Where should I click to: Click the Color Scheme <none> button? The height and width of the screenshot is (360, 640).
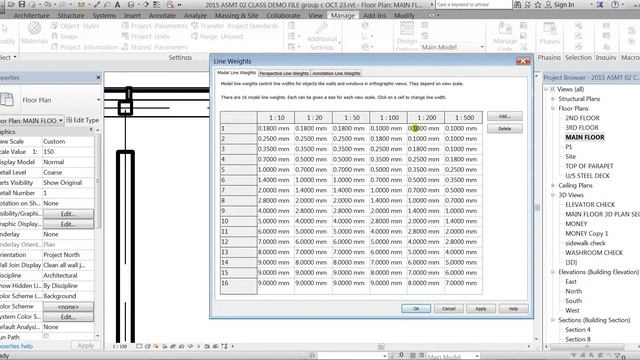click(x=68, y=307)
